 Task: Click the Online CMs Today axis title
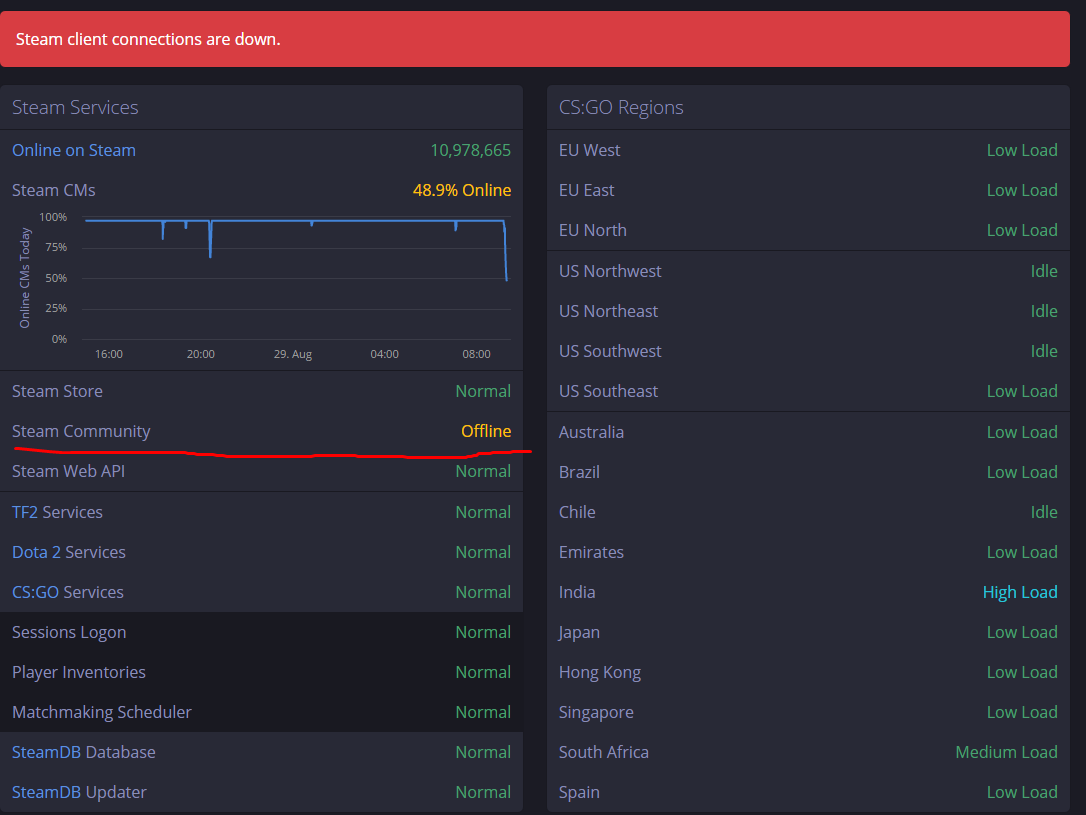(x=25, y=278)
